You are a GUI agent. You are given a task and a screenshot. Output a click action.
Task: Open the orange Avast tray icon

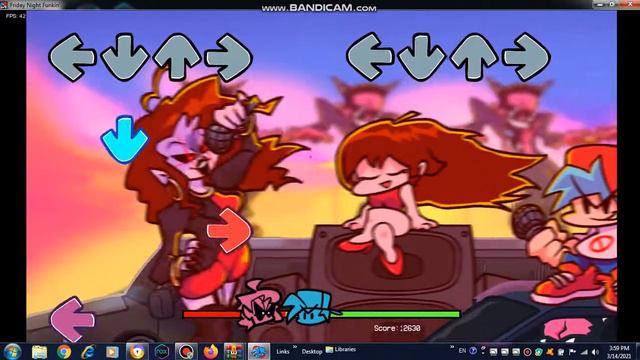click(550, 352)
